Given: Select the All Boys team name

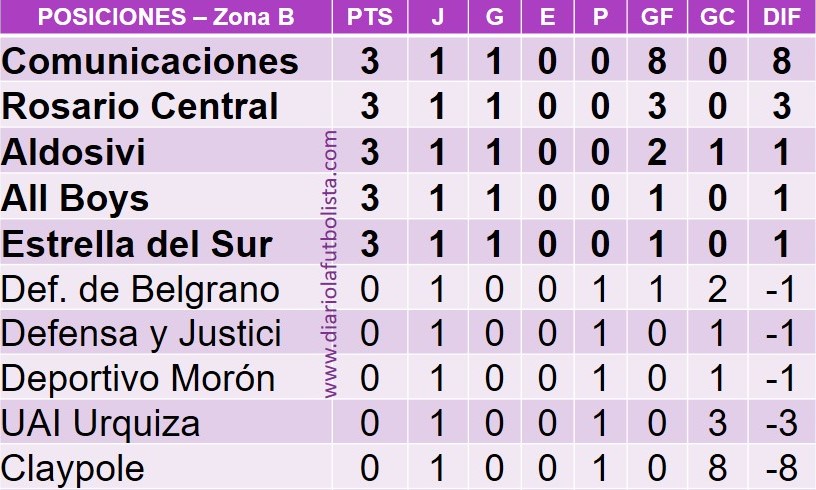Looking at the screenshot, I should coord(75,198).
